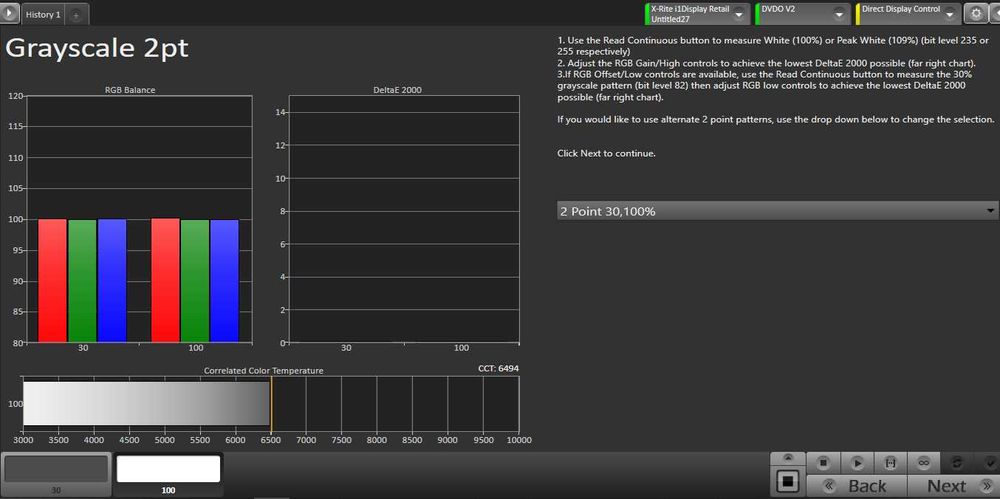
Task: Switch to the History 1 tab
Action: click(43, 15)
